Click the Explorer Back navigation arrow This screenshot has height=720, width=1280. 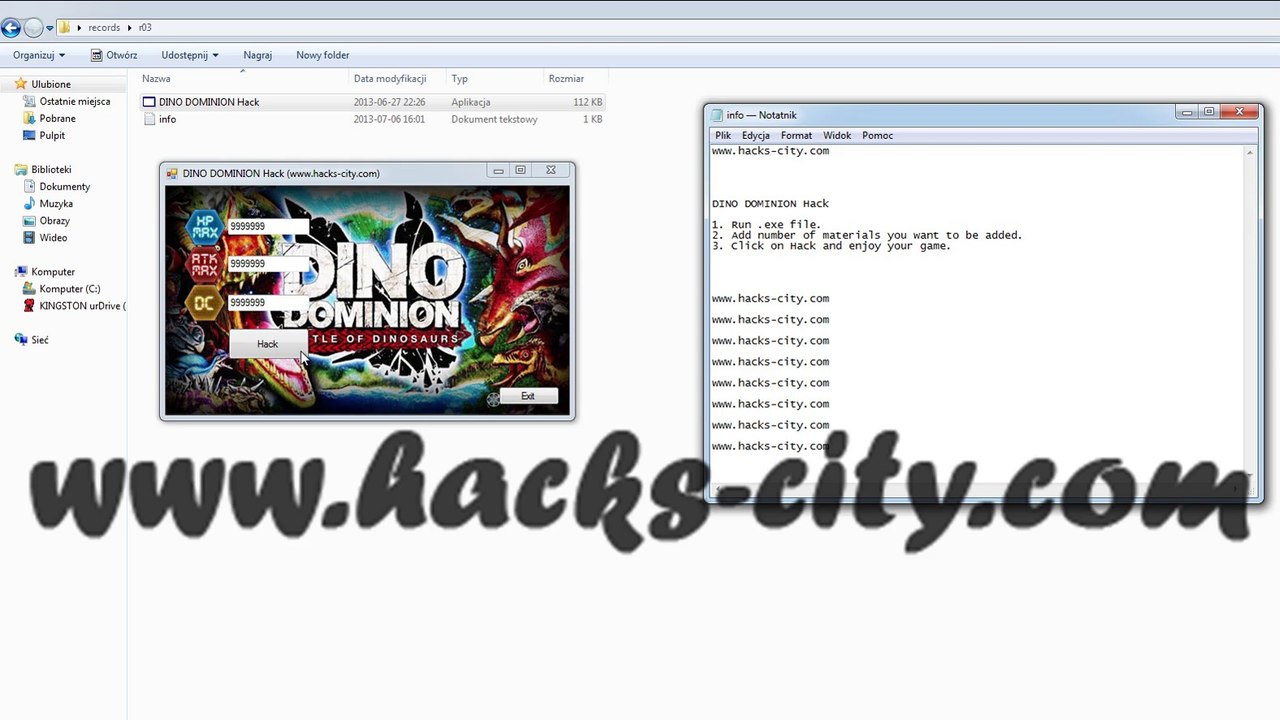(x=11, y=28)
